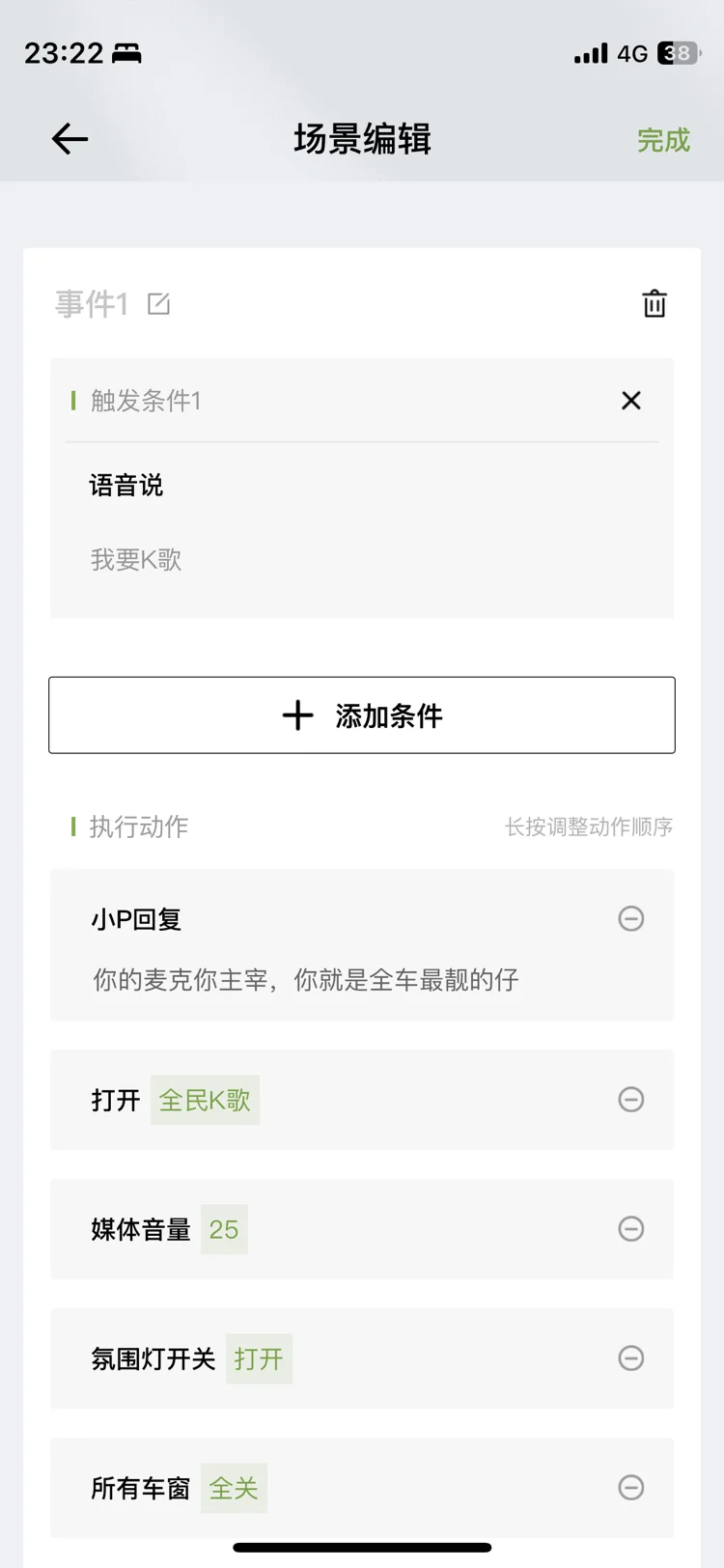Remove the 所有车窗 action via minus icon
Image resolution: width=724 pixels, height=1568 pixels.
(x=631, y=1487)
